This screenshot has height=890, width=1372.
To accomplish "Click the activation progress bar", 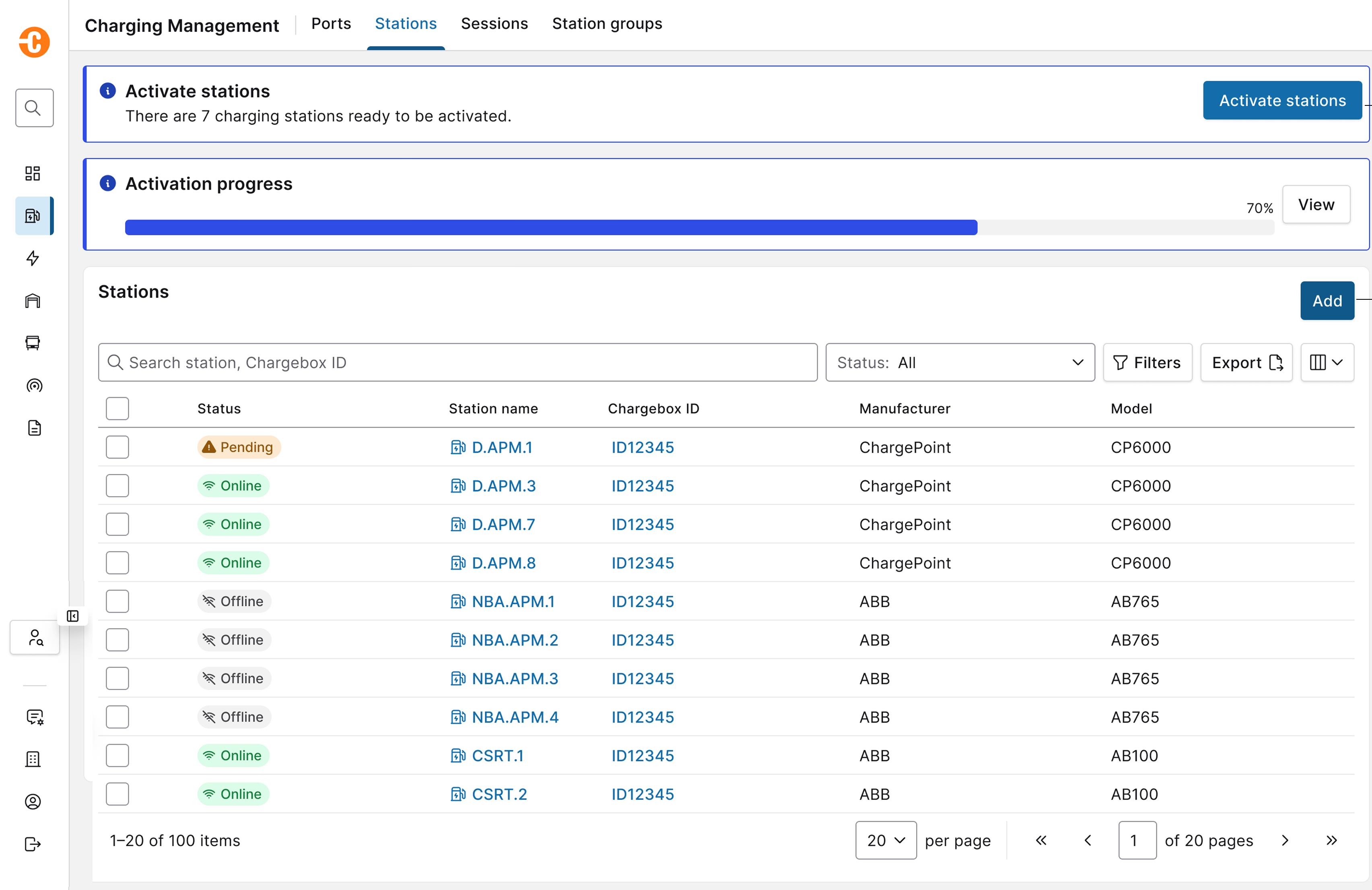I will 699,227.
